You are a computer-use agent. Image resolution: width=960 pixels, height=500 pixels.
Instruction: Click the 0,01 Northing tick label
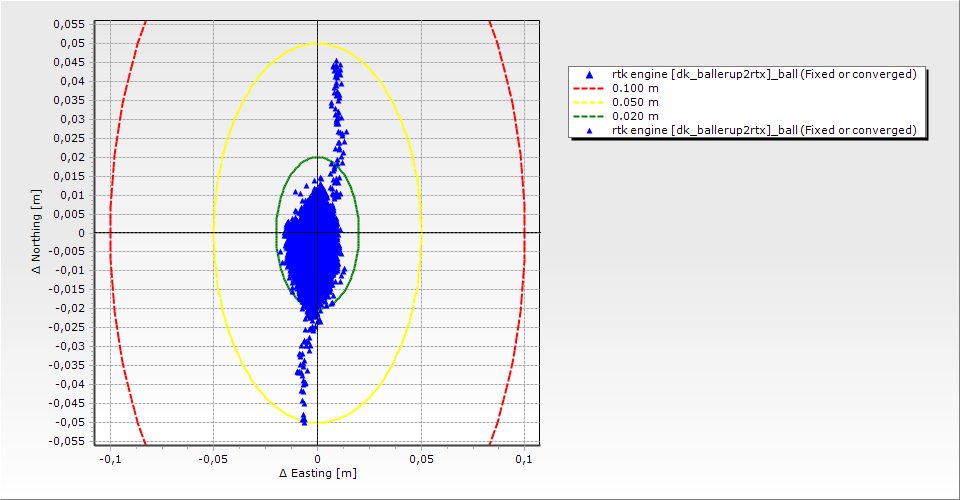pos(72,195)
